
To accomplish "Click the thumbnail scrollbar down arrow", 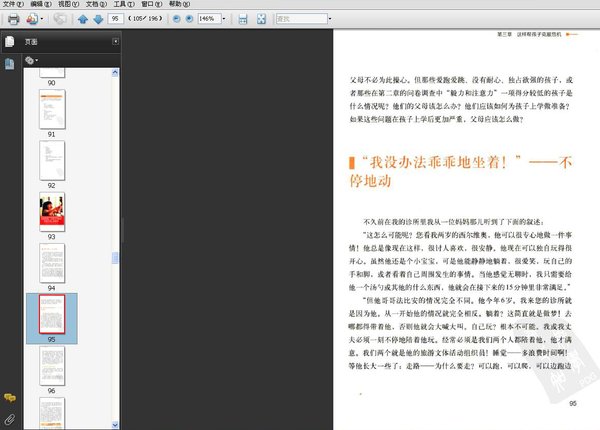I will pos(115,425).
